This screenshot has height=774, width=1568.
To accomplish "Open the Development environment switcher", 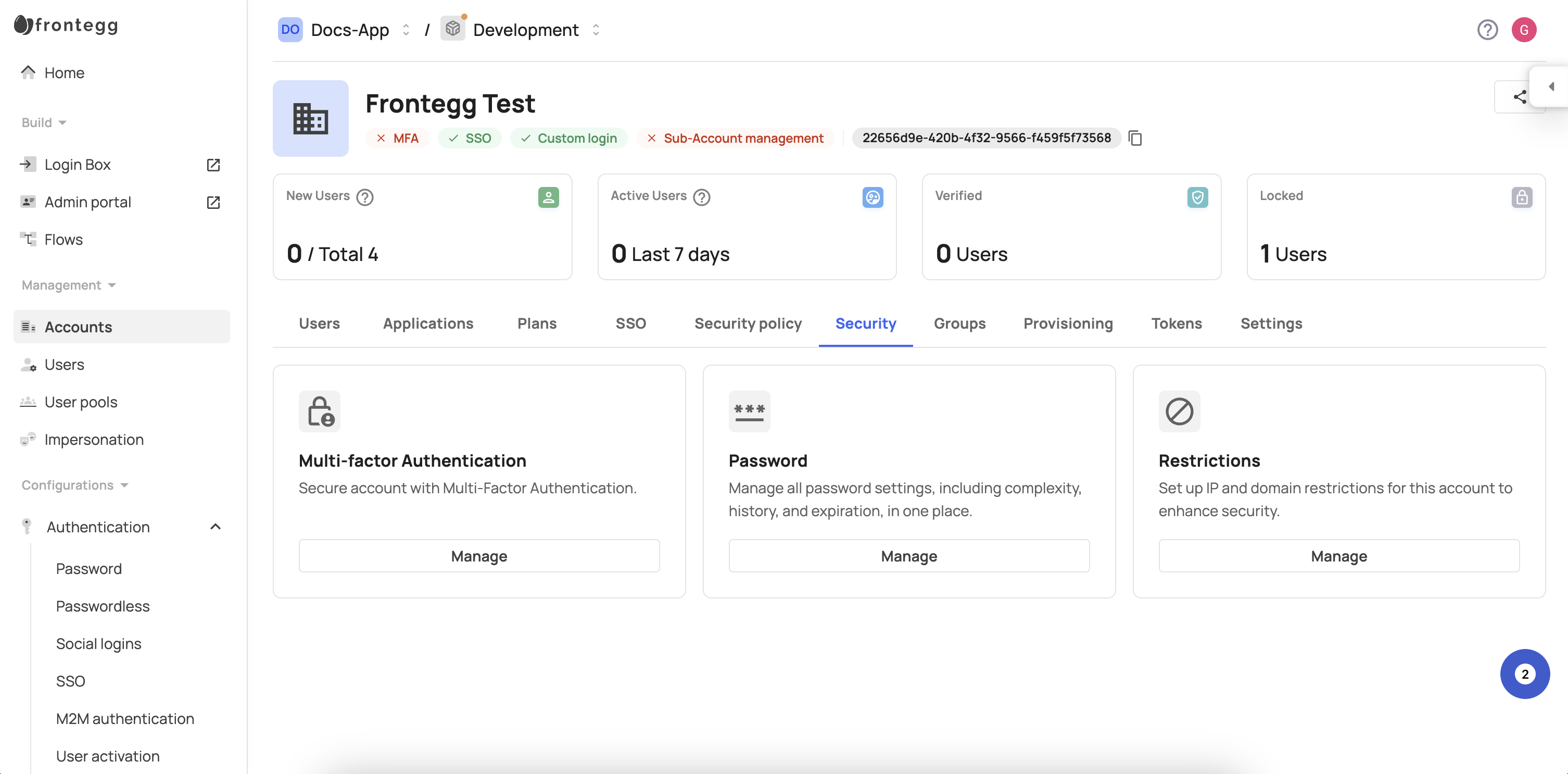I will tap(596, 29).
